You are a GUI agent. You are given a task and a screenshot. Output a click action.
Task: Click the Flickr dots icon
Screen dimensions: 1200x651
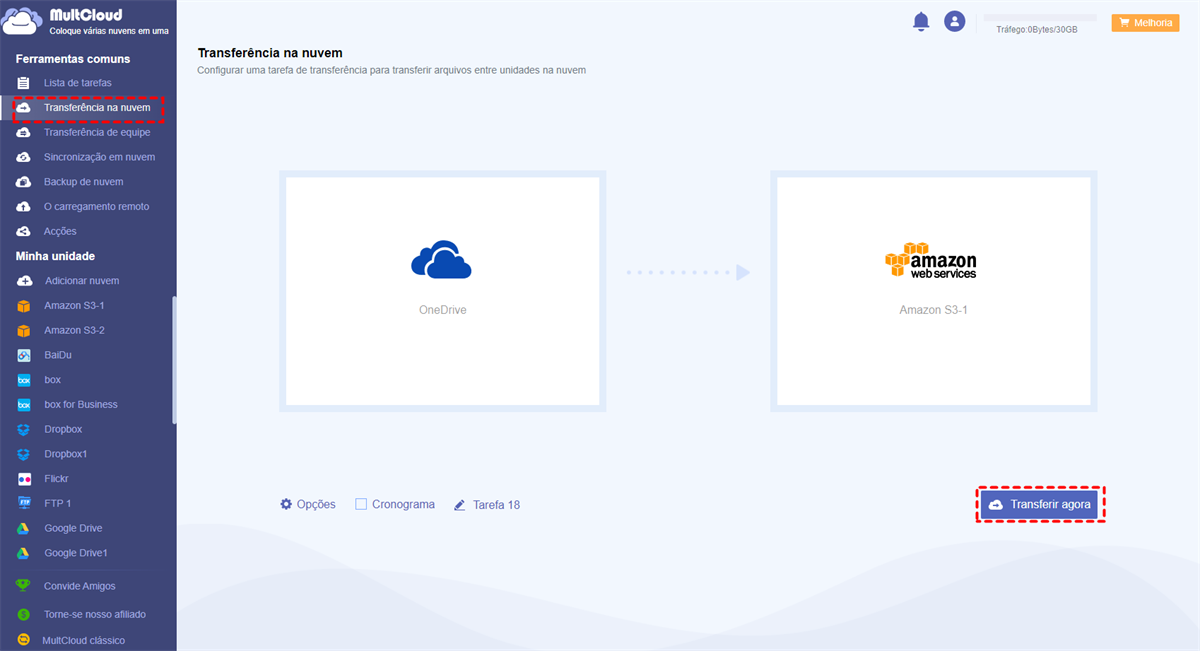[24, 479]
